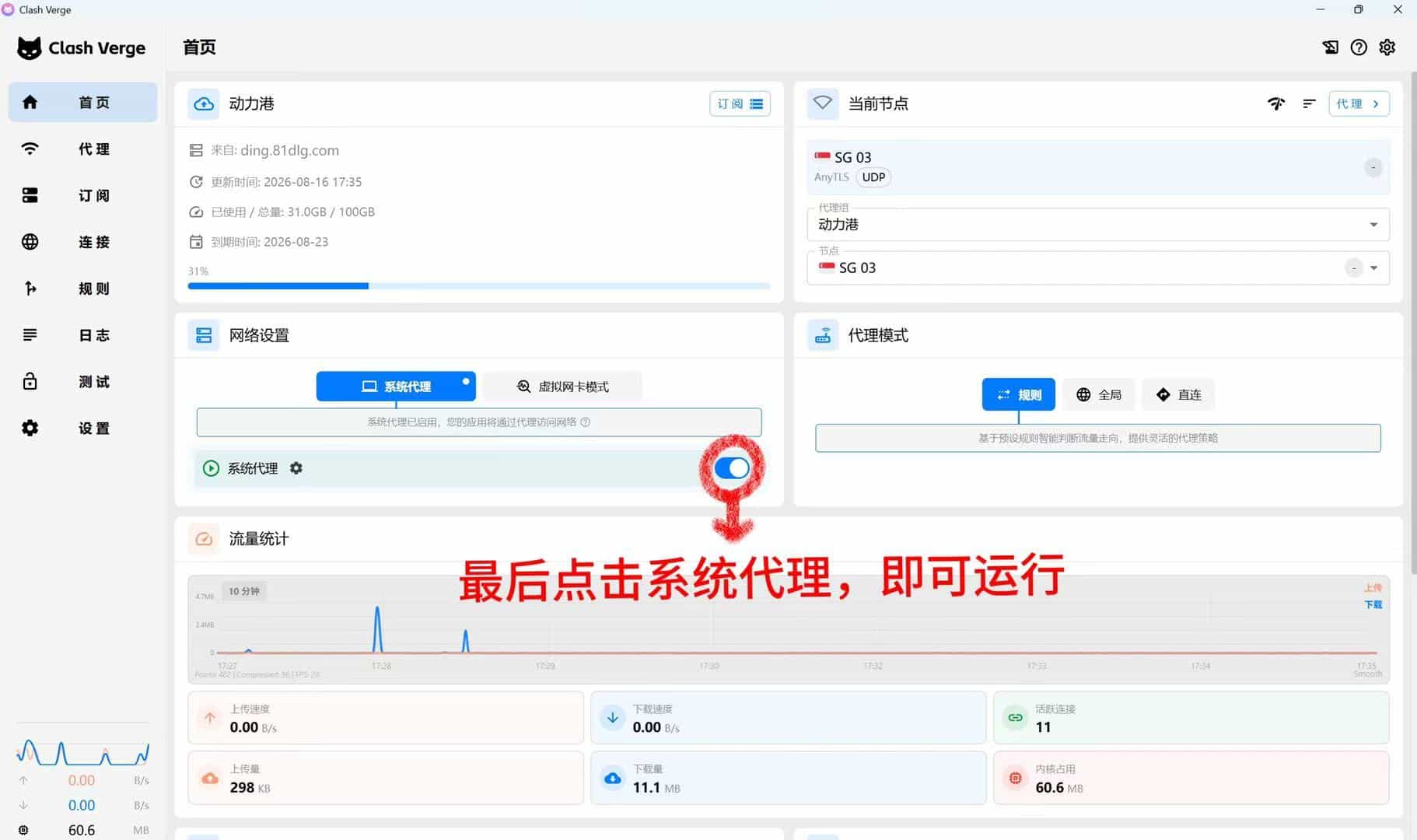The width and height of the screenshot is (1417, 840).
Task: Click the sidebar upload arrow icon
Action: pyautogui.click(x=23, y=780)
